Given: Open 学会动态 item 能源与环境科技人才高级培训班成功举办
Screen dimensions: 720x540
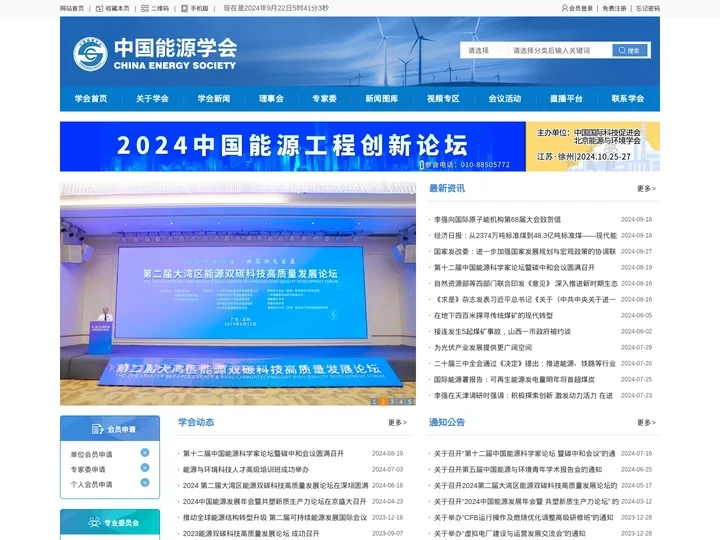Looking at the screenshot, I should click(246, 469).
